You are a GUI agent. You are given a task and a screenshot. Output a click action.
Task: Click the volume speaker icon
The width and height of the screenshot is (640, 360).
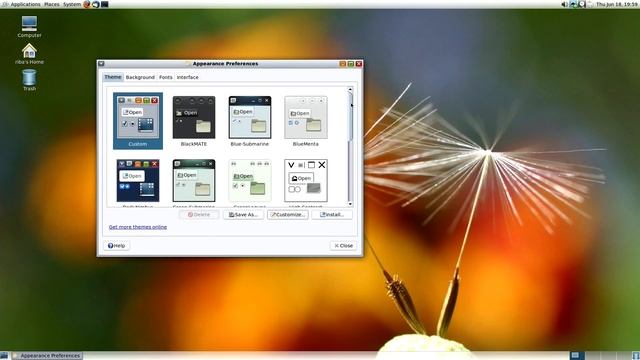click(x=564, y=4)
